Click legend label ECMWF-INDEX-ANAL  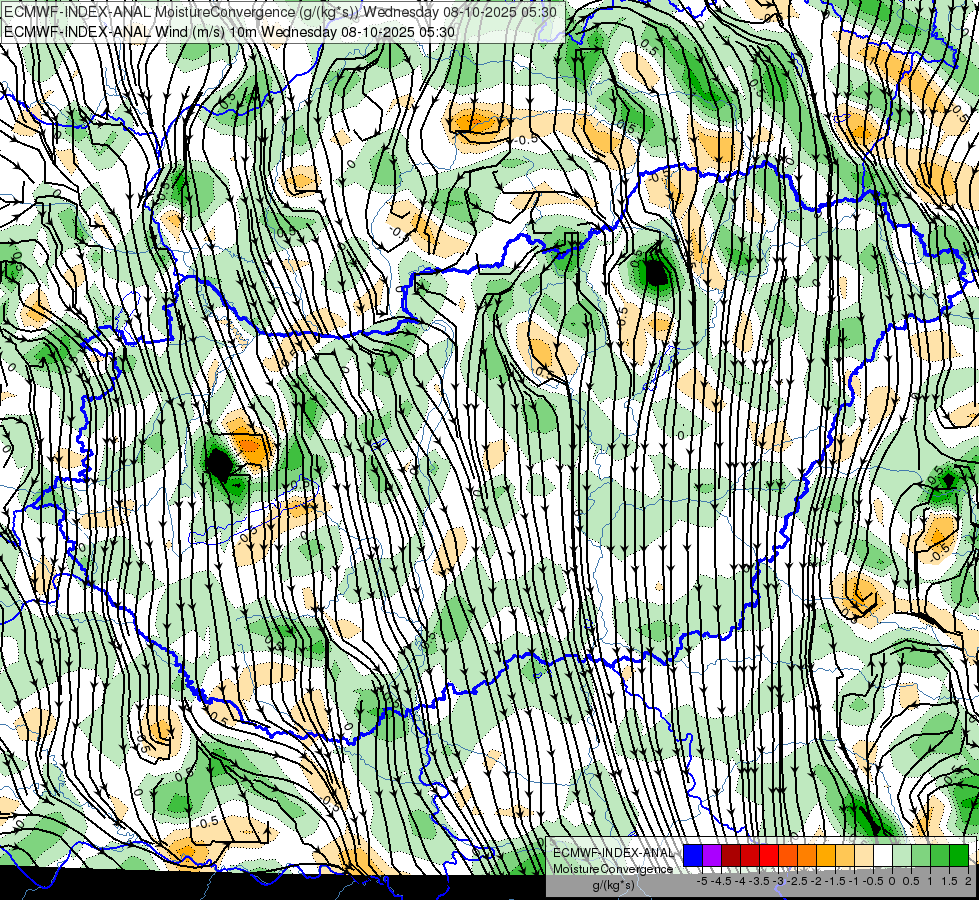pos(613,853)
